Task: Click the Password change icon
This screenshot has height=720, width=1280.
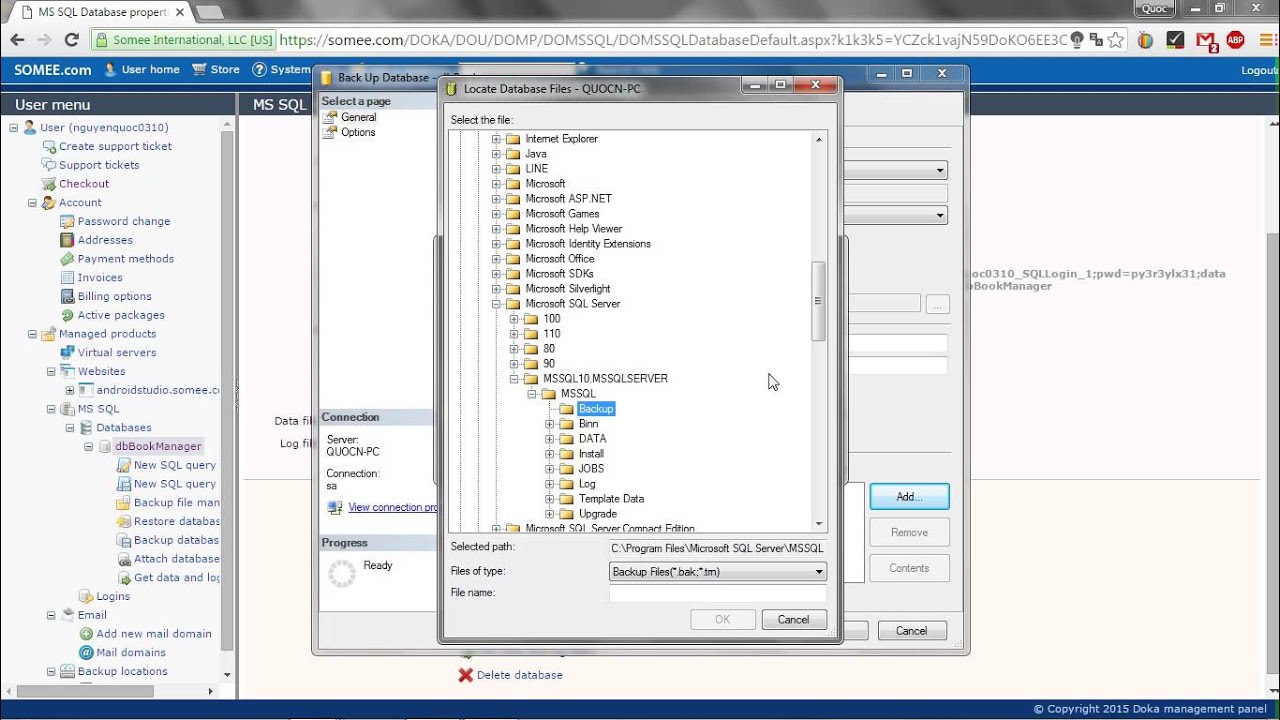Action: coord(67,221)
